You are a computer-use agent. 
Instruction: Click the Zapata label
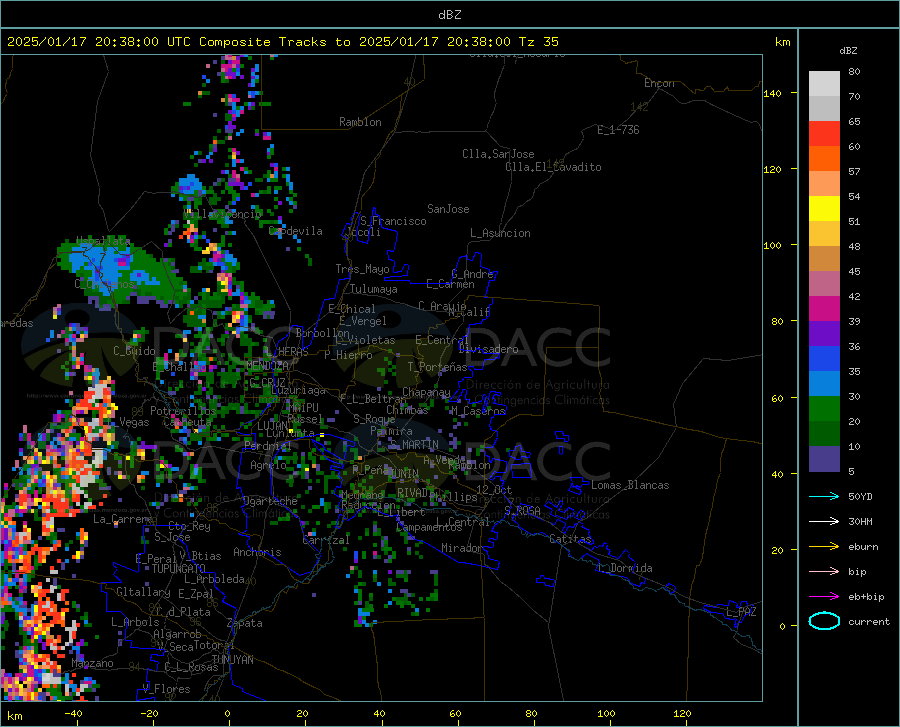coord(245,623)
